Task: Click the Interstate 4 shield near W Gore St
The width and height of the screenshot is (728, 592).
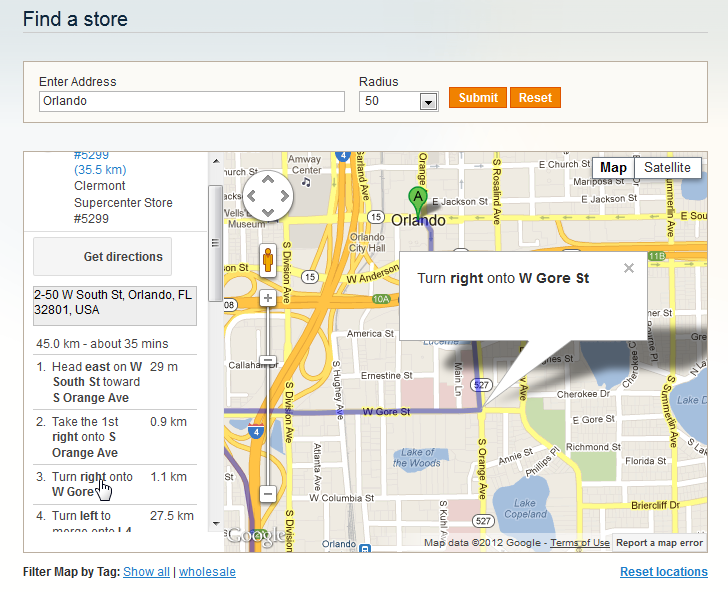Action: [256, 431]
